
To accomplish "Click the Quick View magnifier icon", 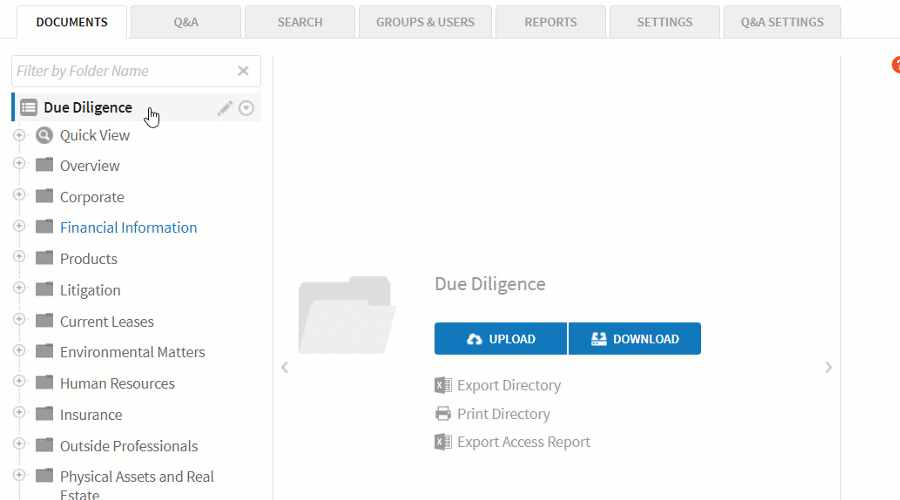I will (x=44, y=135).
